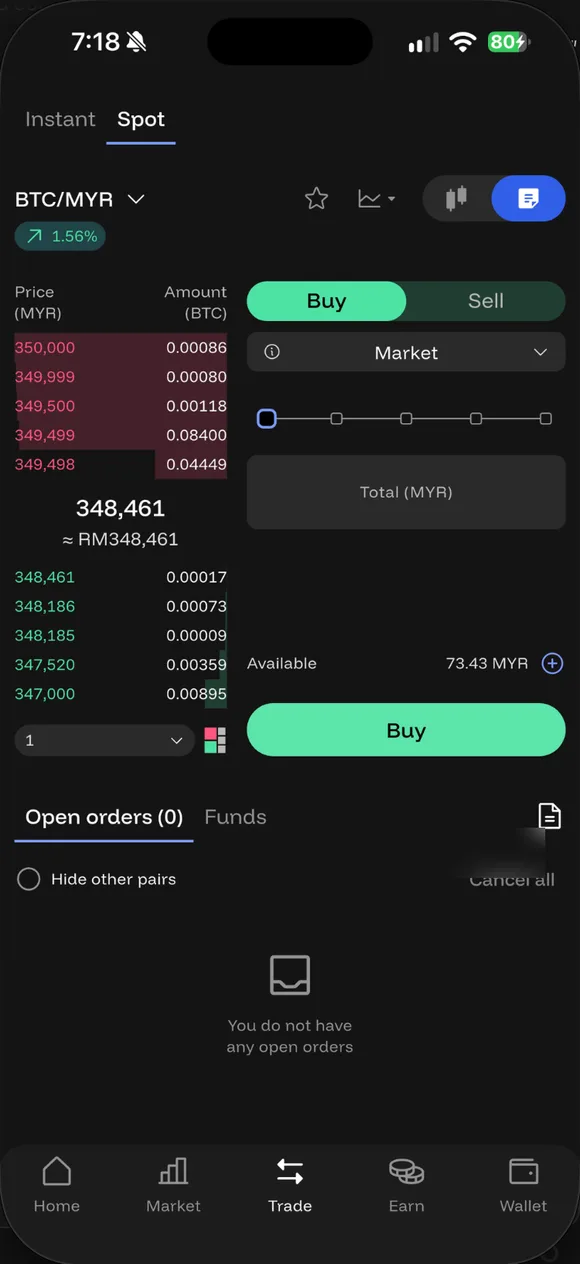Go to Wallet in bottom navigation
The width and height of the screenshot is (580, 1264).
[523, 1185]
